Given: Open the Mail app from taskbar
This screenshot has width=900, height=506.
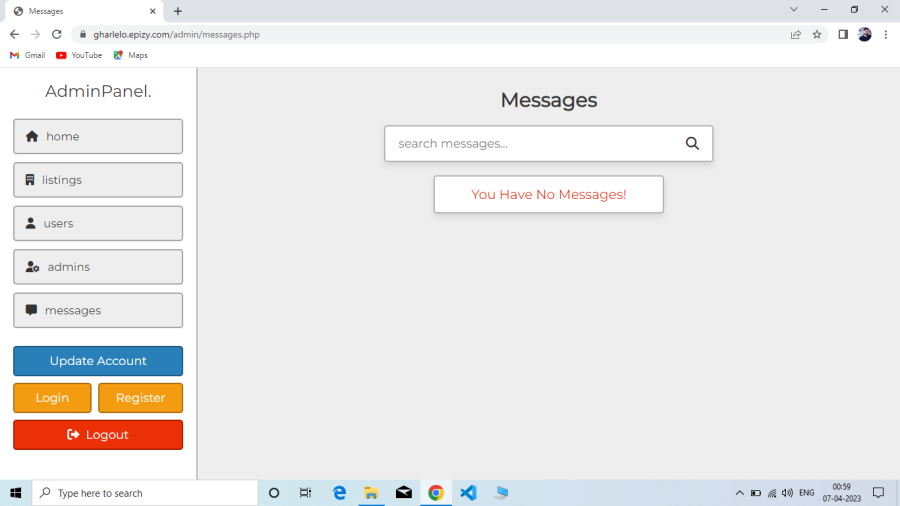Looking at the screenshot, I should point(404,493).
